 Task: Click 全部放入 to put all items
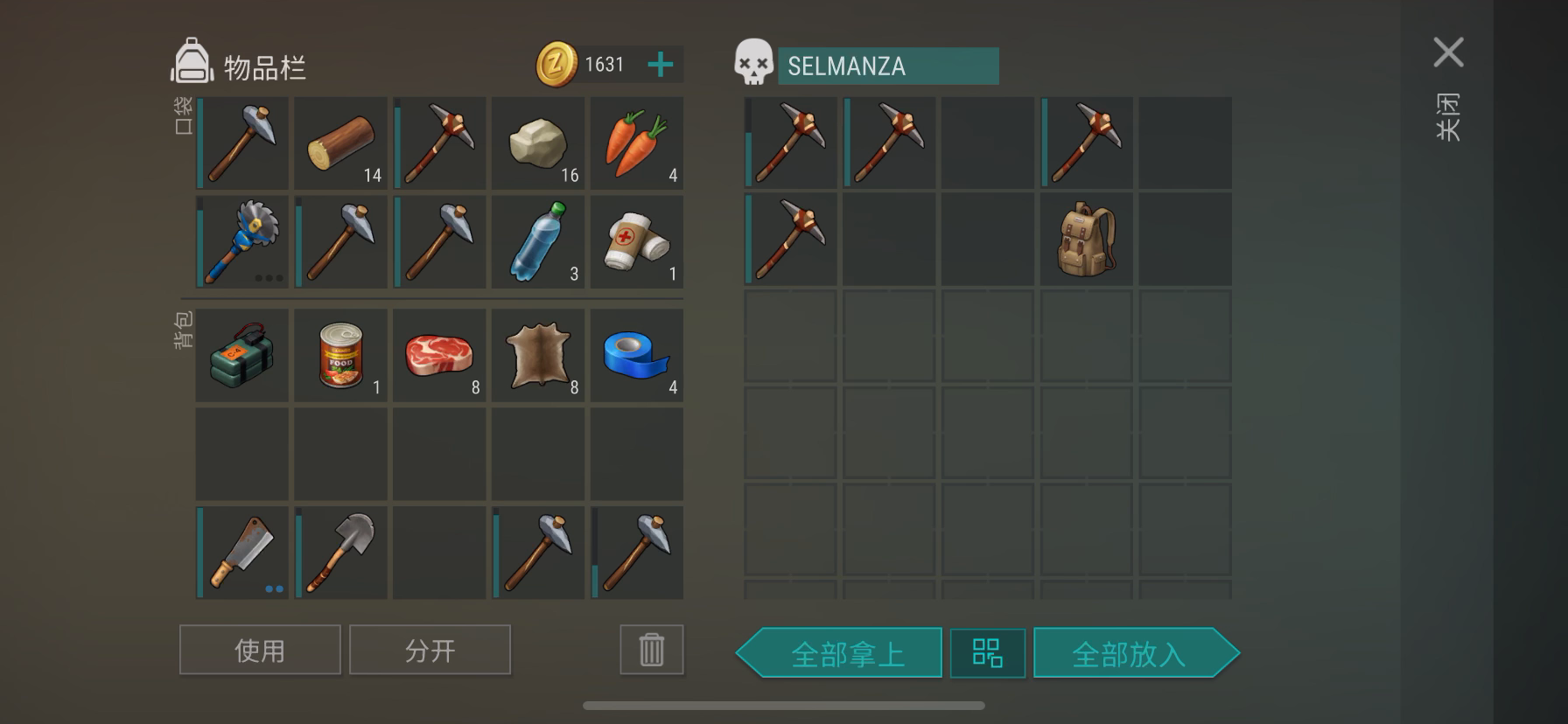[x=1136, y=653]
